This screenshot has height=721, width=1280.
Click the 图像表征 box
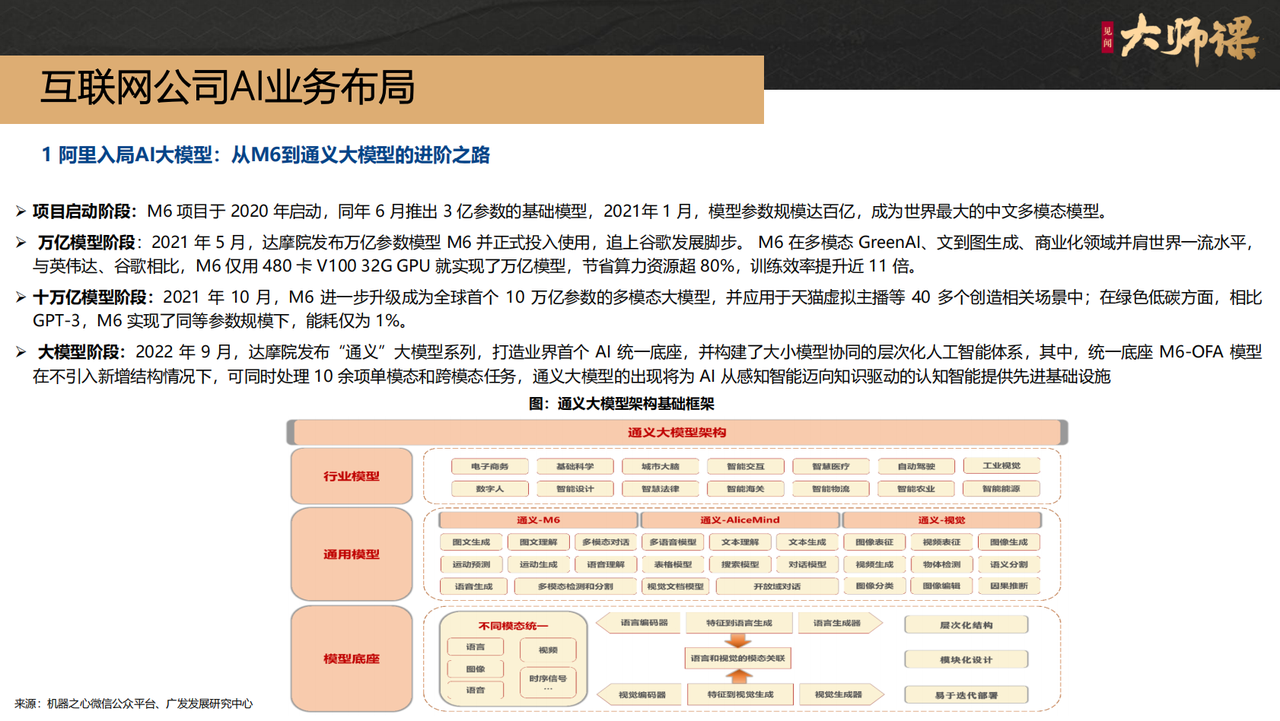[x=874, y=542]
